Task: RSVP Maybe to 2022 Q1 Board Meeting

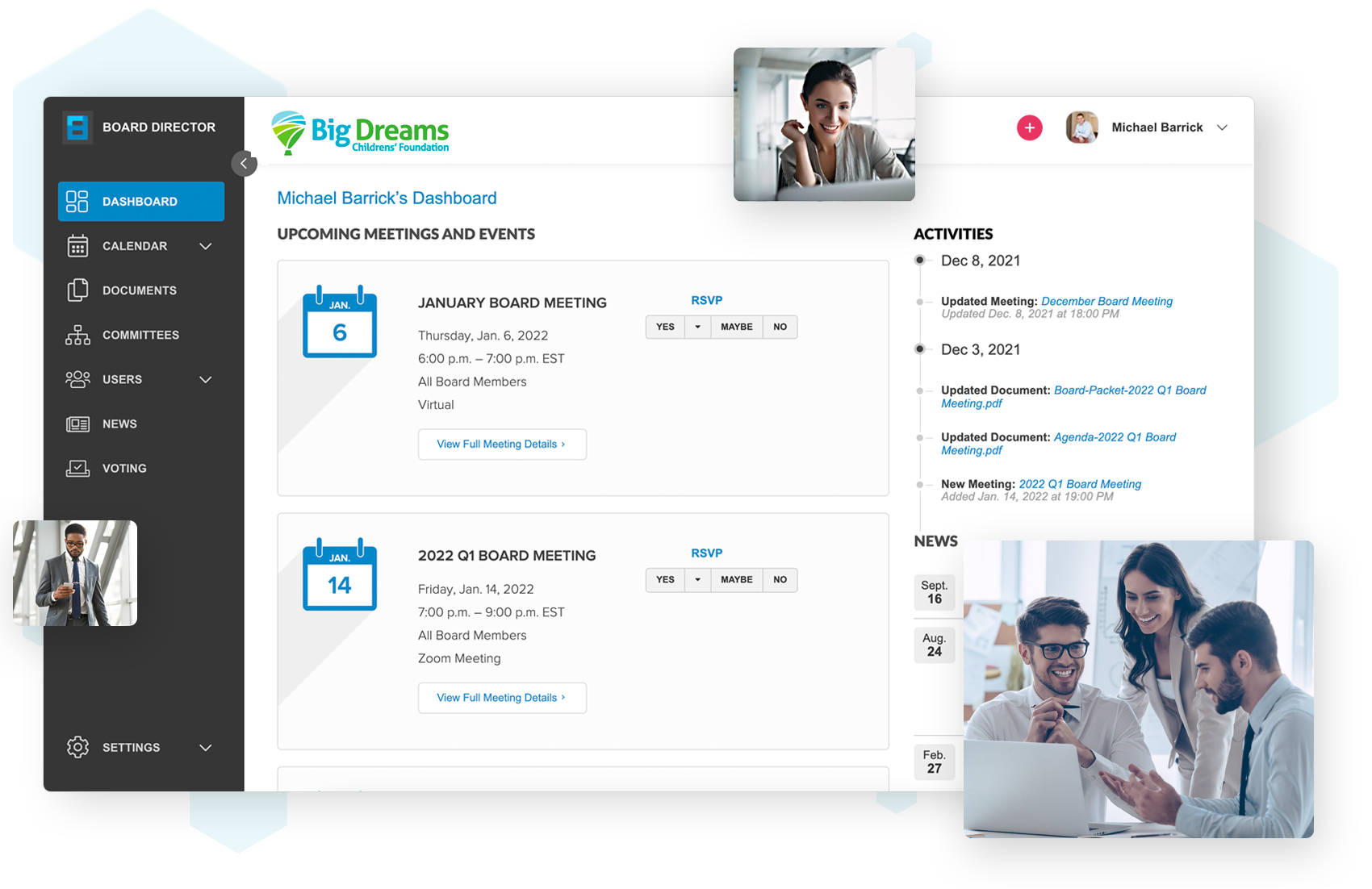Action: tap(737, 580)
